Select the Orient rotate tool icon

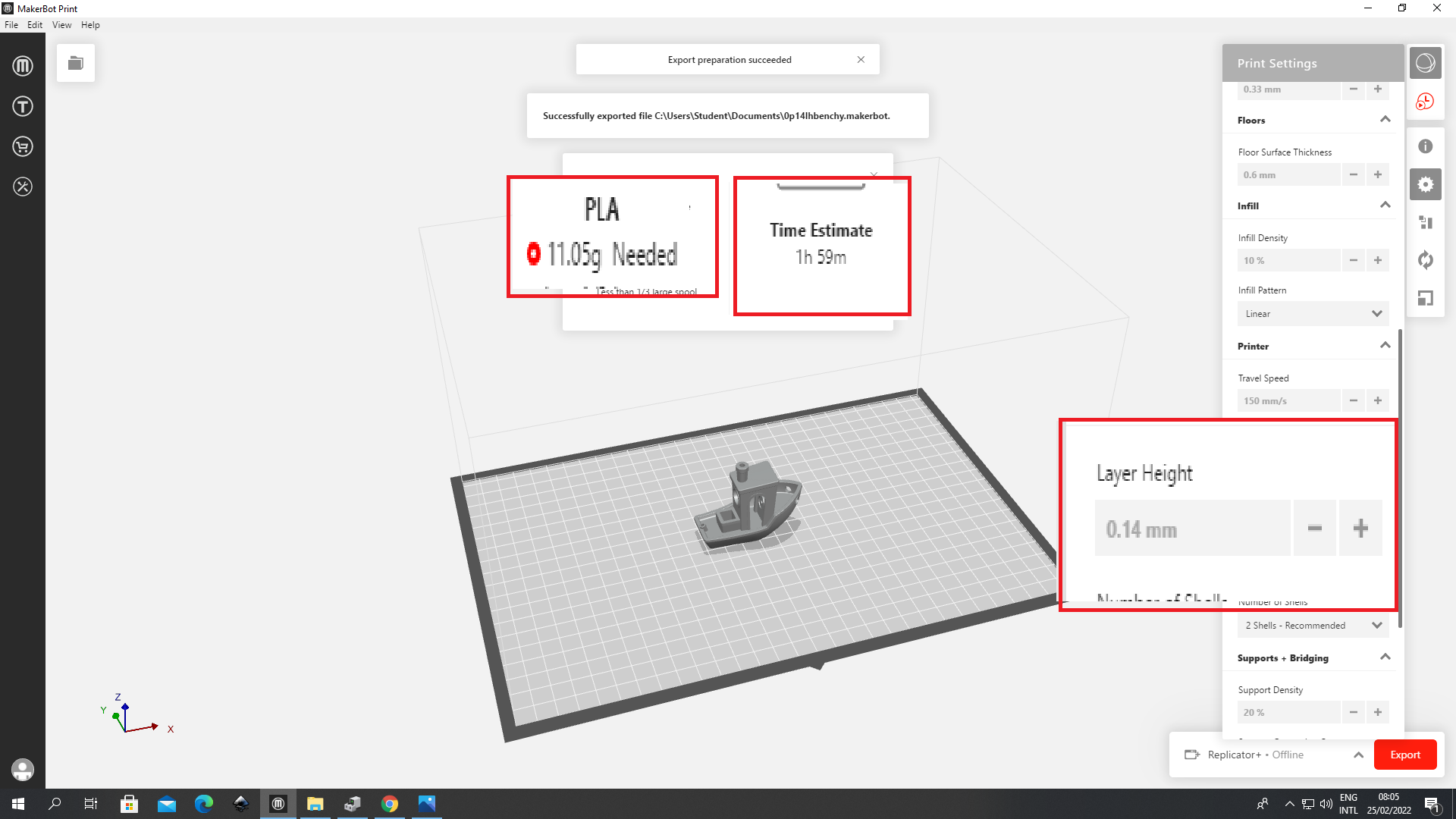click(1426, 260)
